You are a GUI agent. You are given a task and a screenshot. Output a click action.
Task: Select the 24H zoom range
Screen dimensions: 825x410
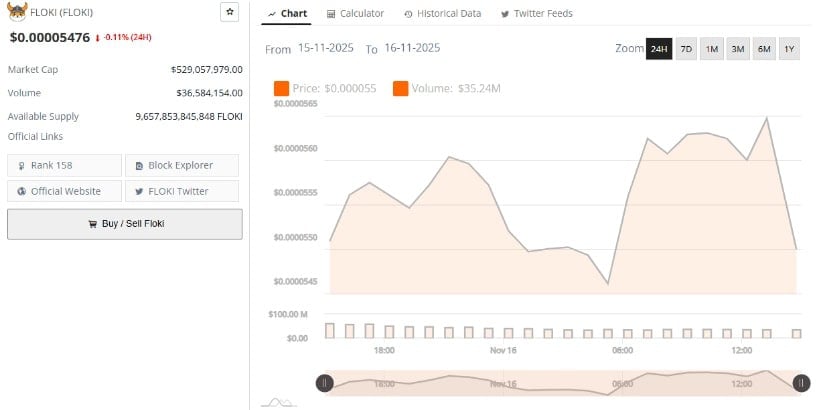coord(659,49)
